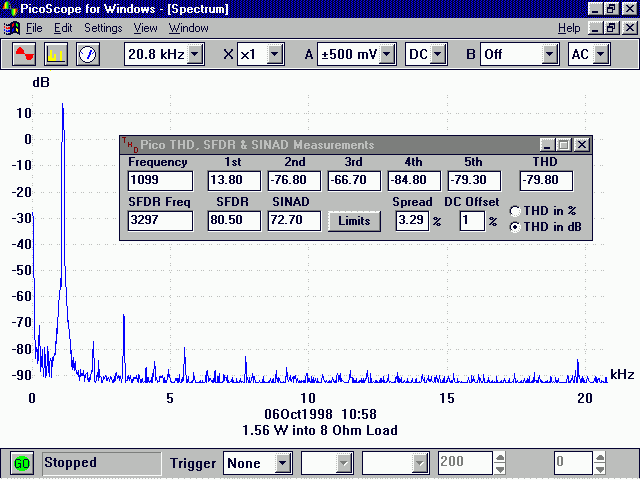Screen dimensions: 640x480
Task: Increase the trigger threshold 200 value
Action: (x=500, y=458)
